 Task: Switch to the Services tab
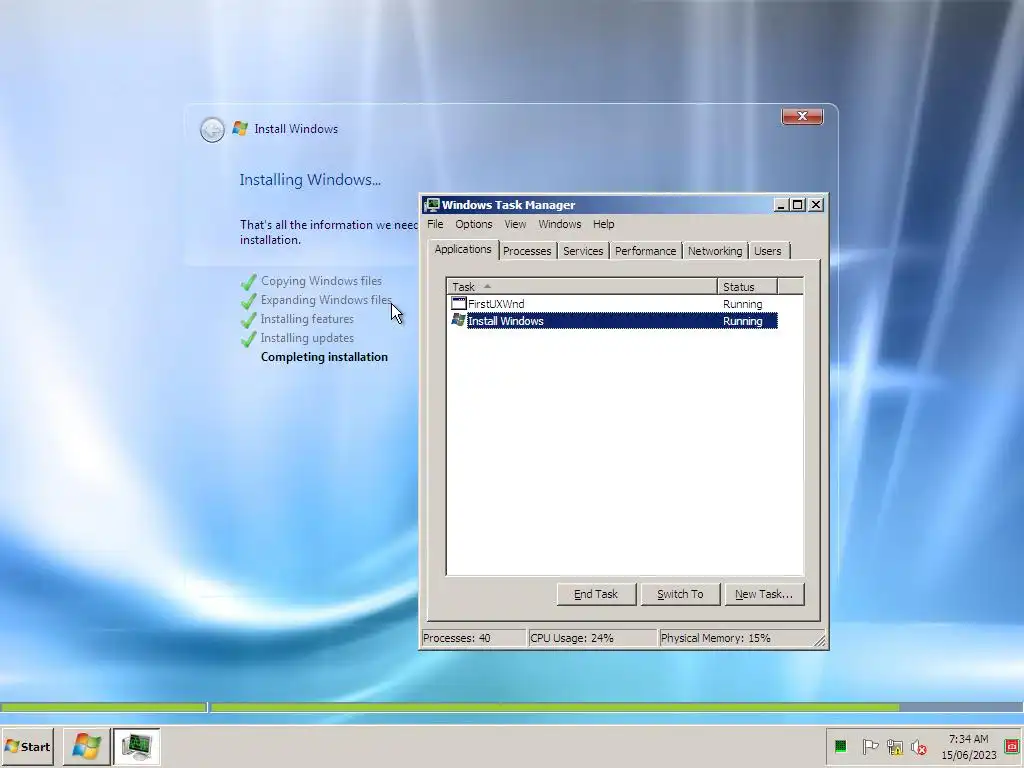(583, 251)
